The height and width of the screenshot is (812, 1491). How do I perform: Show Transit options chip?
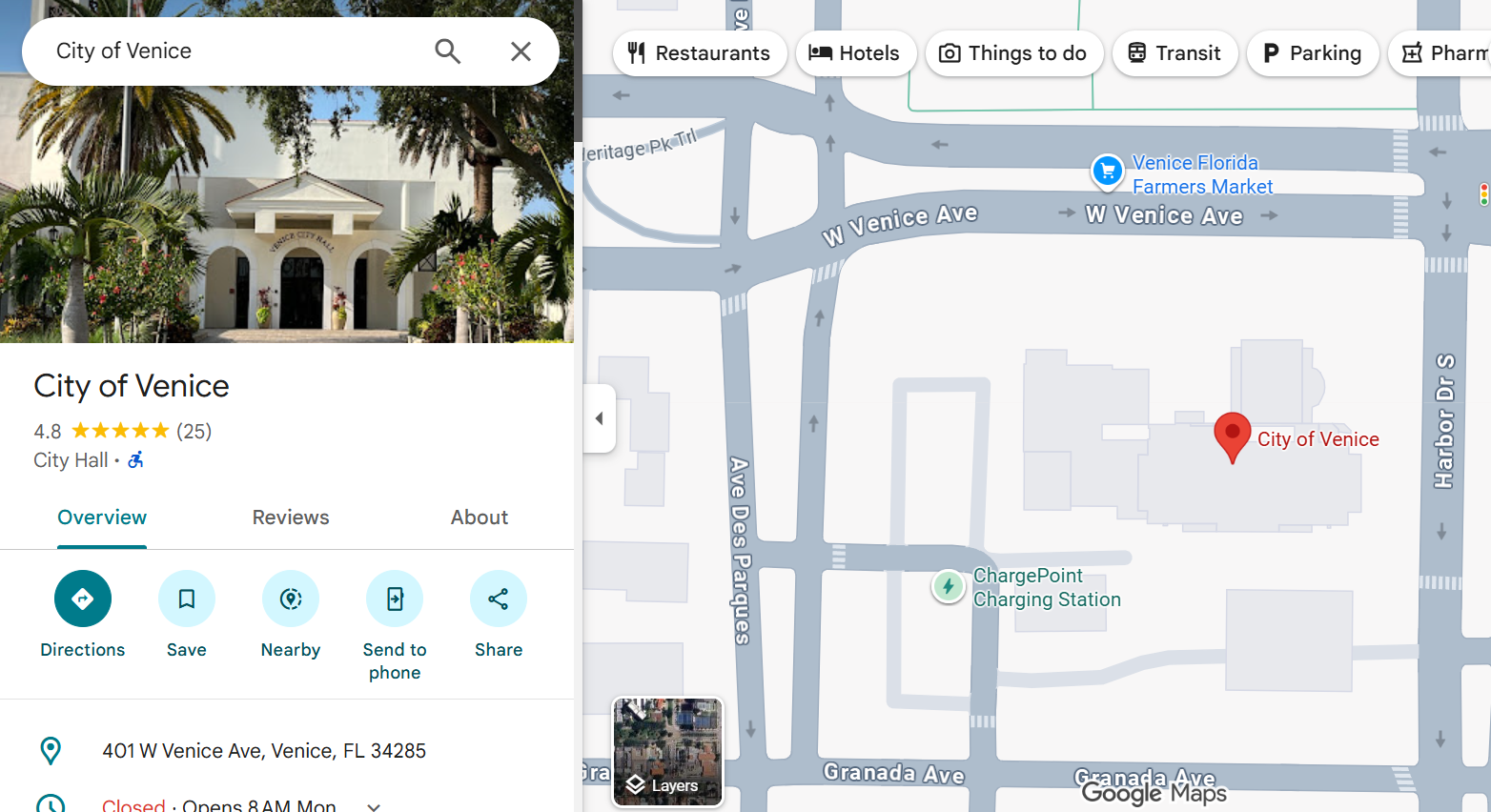click(1175, 53)
